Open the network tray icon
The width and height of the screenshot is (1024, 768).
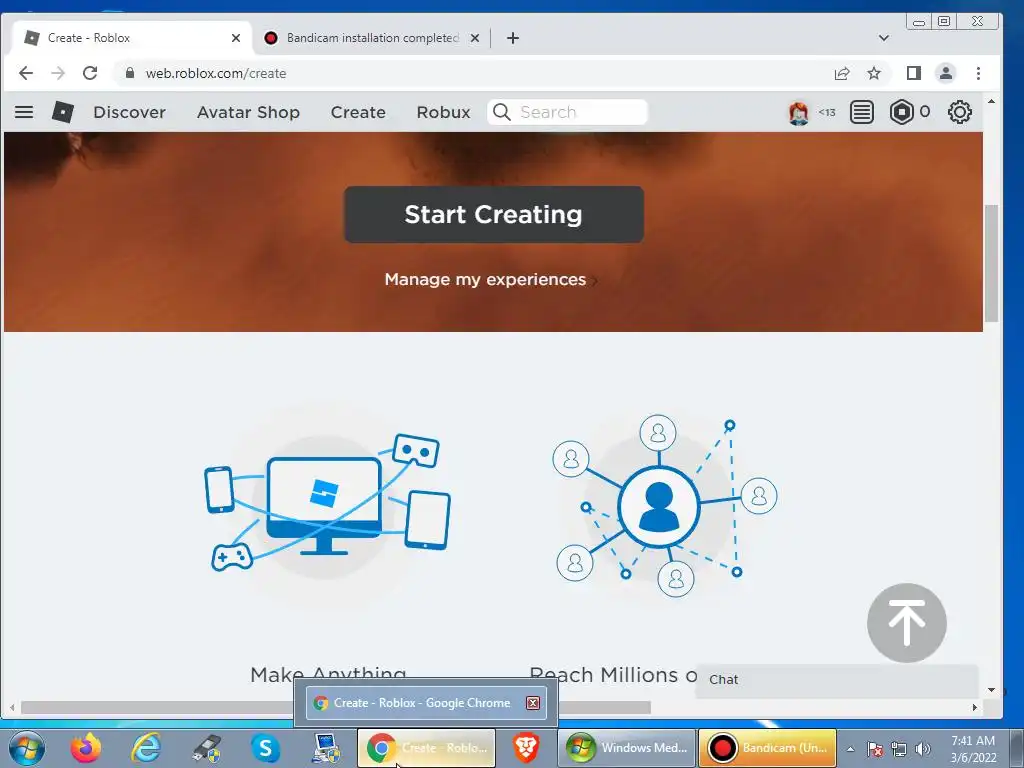click(x=899, y=749)
